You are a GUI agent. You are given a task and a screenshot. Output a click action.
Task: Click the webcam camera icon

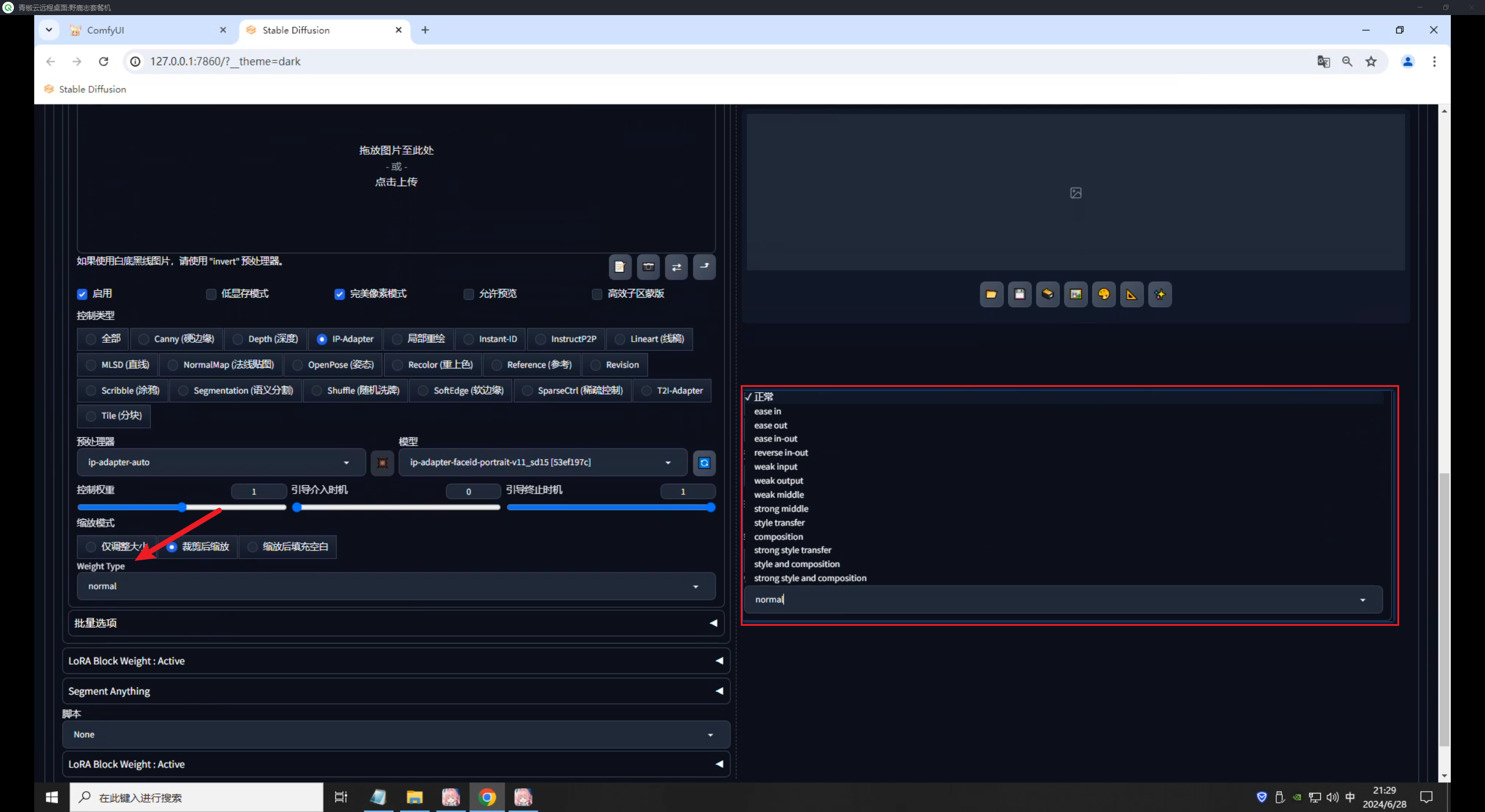[x=648, y=267]
